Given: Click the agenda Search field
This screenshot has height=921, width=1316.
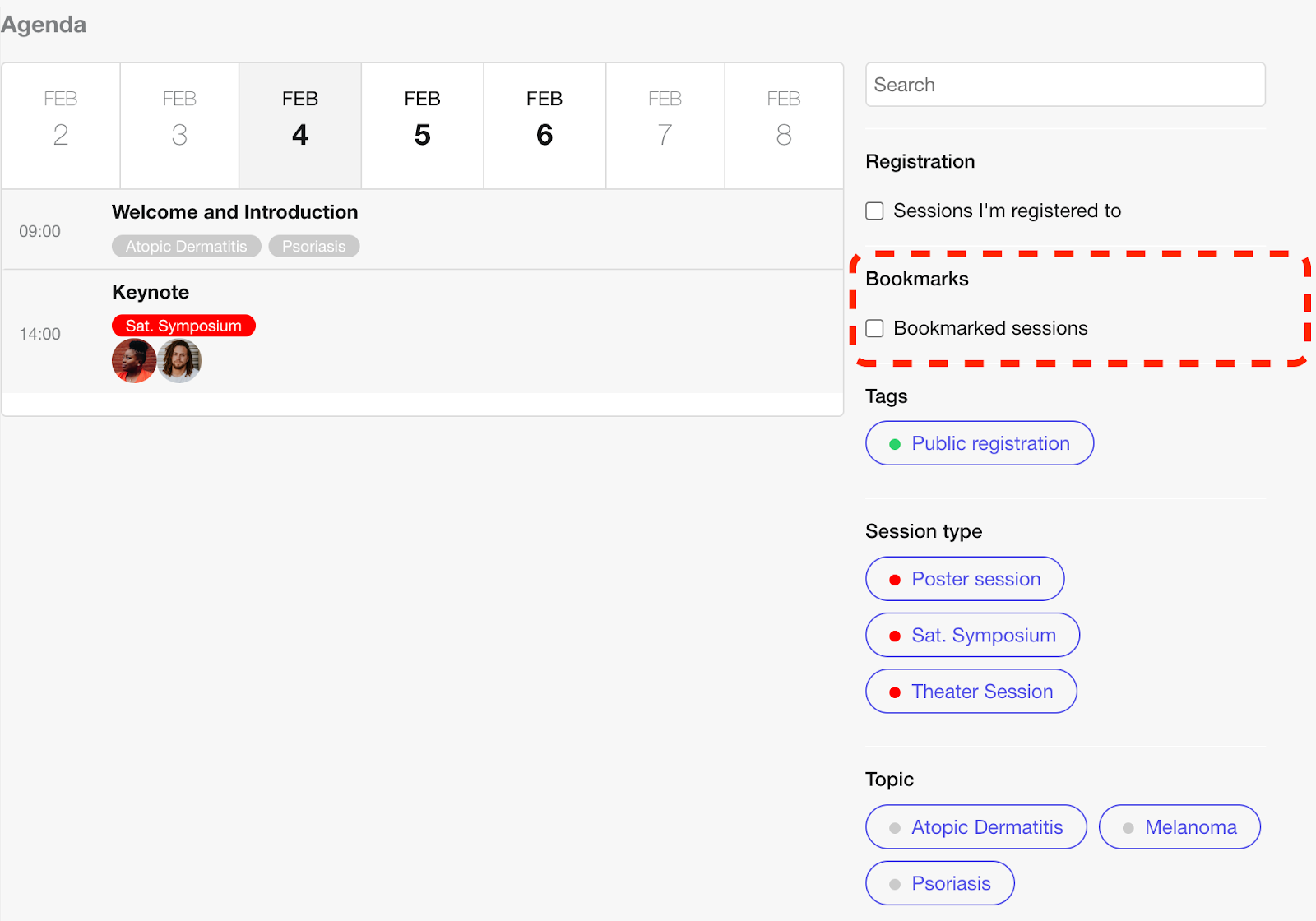Looking at the screenshot, I should click(1065, 85).
